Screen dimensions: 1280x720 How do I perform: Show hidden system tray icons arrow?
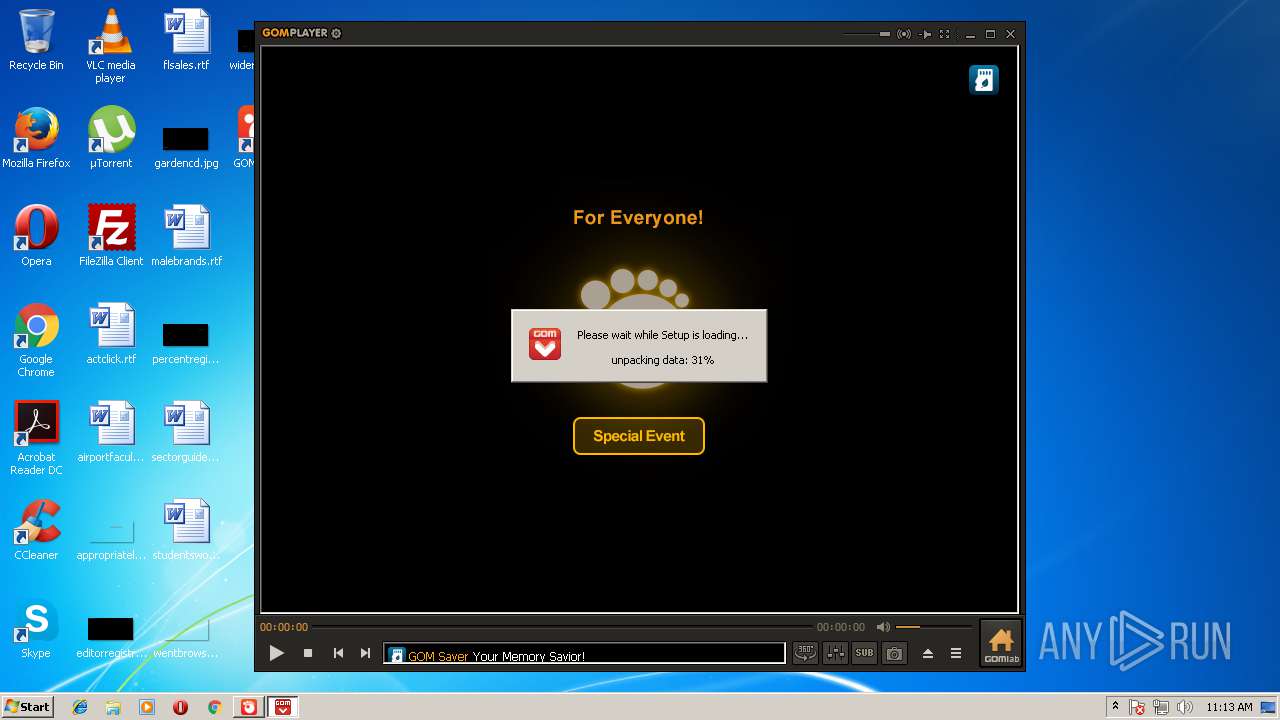1115,707
